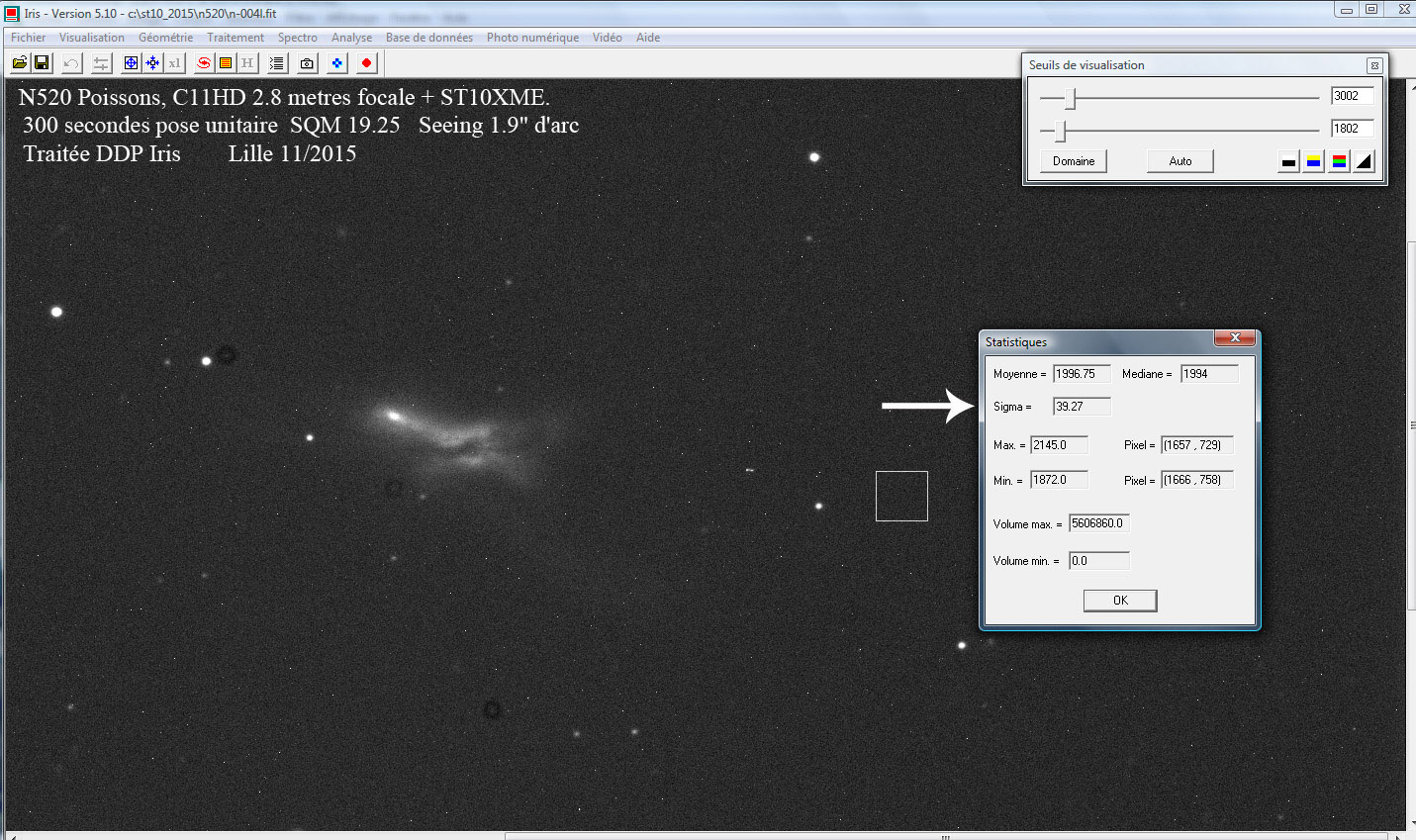Confirm Statistiques dialog with OK
Image resolution: width=1416 pixels, height=840 pixels.
click(x=1120, y=601)
